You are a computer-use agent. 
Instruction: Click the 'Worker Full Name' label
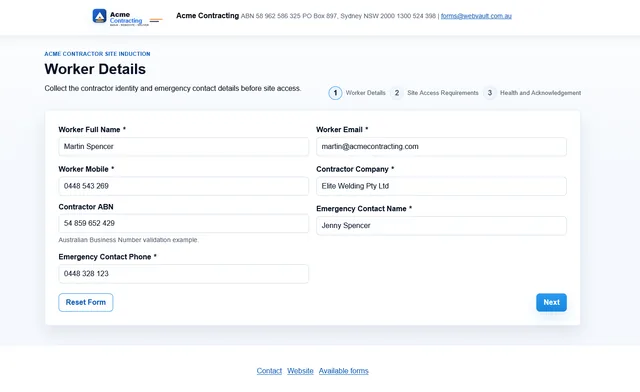[x=92, y=129]
